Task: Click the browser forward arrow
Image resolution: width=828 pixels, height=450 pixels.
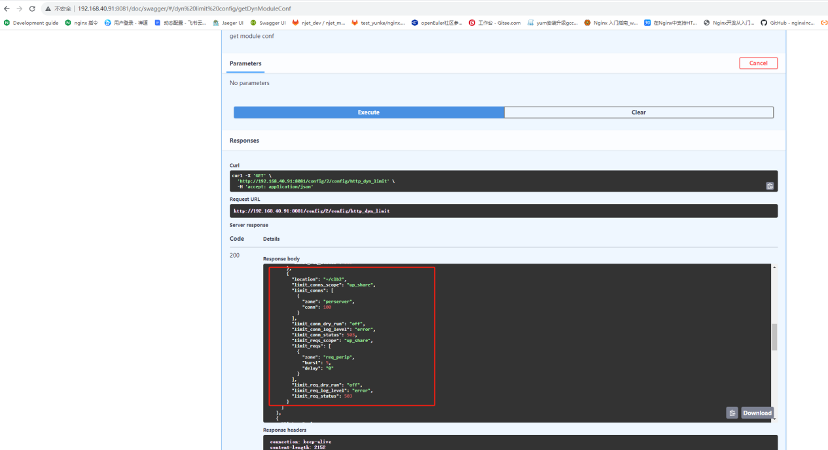Action: click(20, 8)
